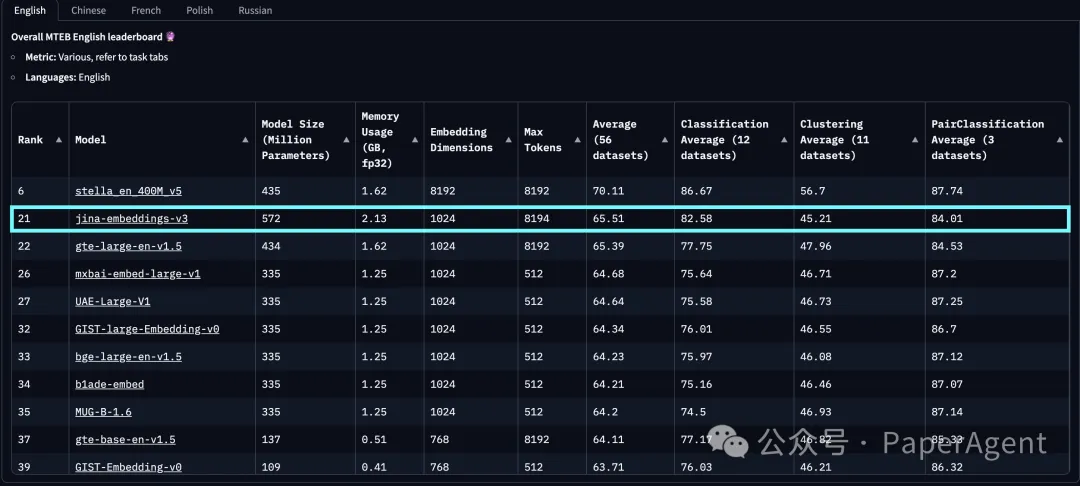The image size is (1080, 486).
Task: Switch to the French language tab
Action: point(146,10)
